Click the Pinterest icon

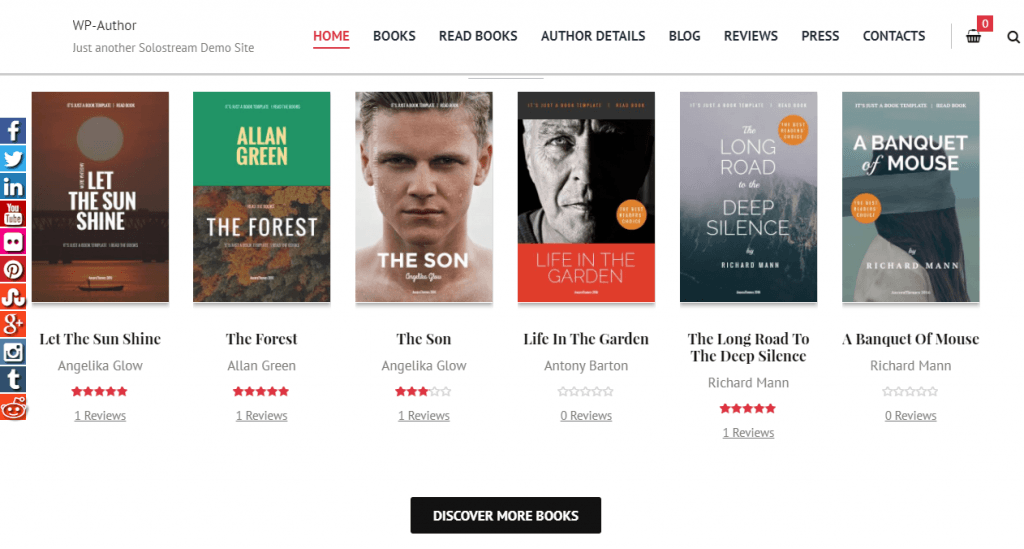[12, 269]
